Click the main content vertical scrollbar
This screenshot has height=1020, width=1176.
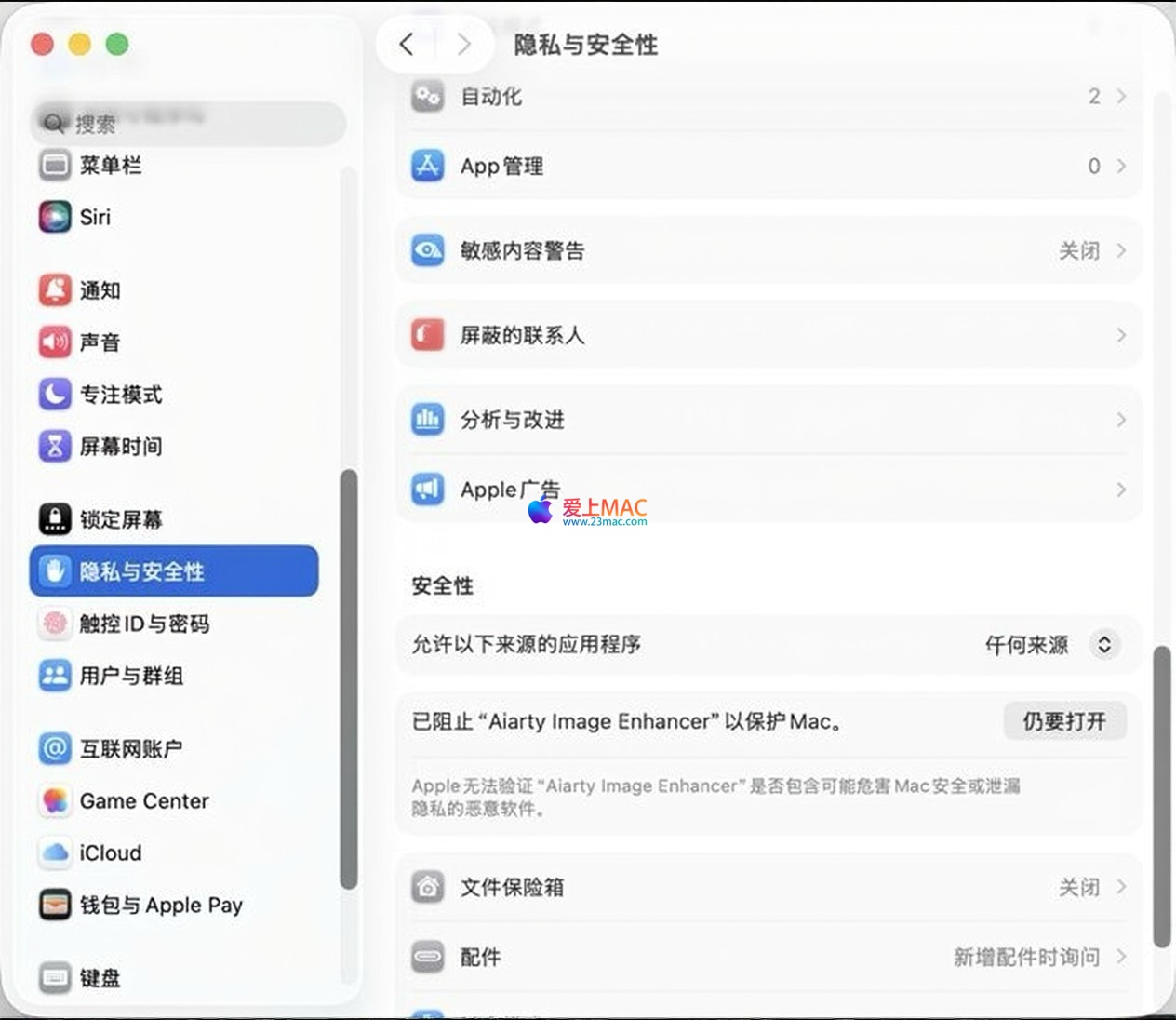pyautogui.click(x=1161, y=797)
